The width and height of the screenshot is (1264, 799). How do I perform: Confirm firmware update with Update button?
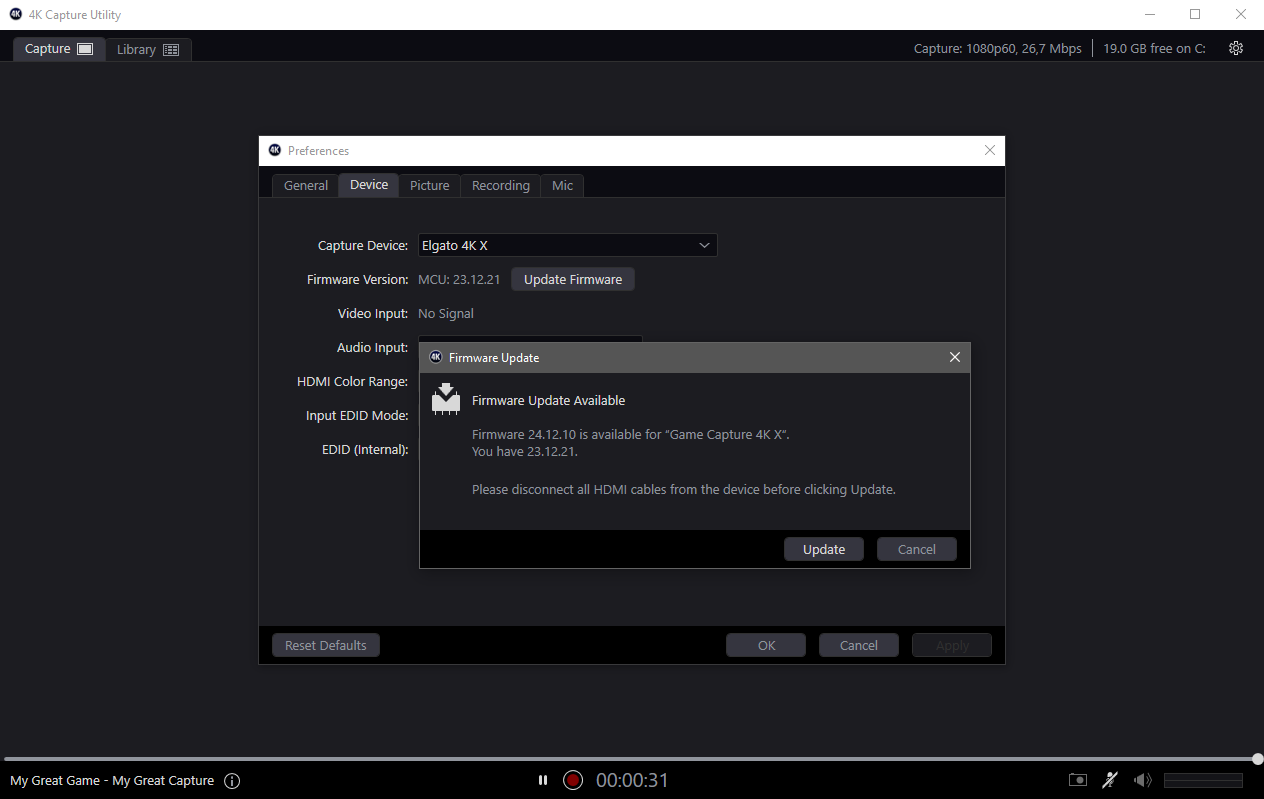824,549
